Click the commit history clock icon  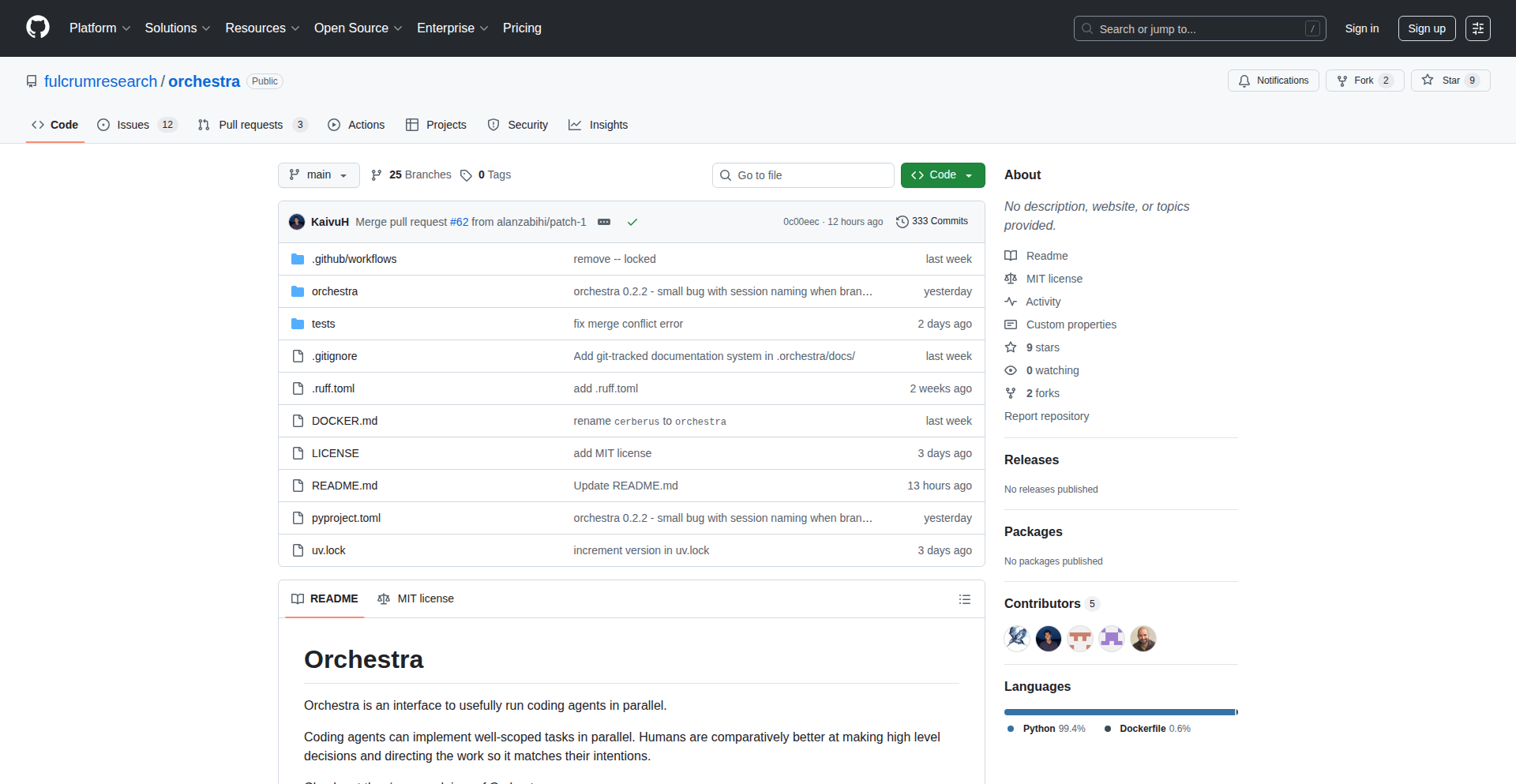click(x=902, y=222)
